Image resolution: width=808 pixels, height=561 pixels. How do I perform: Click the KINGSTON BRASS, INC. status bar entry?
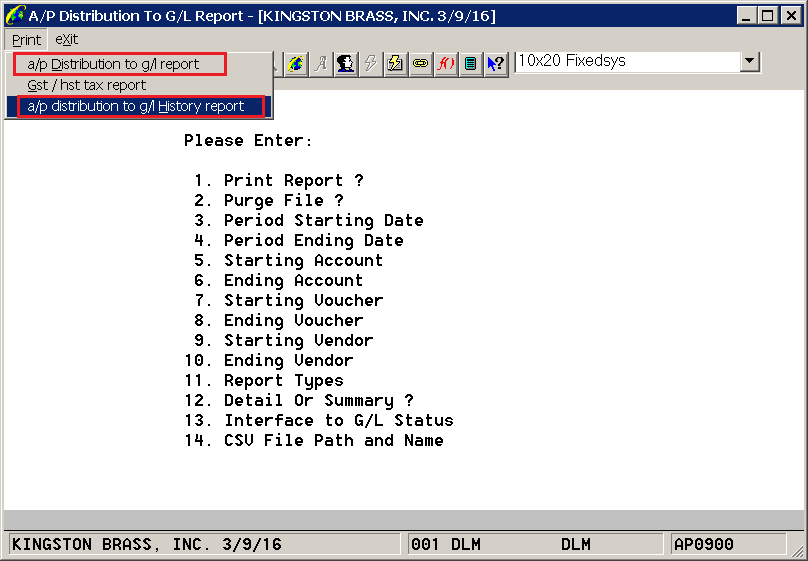pos(205,545)
